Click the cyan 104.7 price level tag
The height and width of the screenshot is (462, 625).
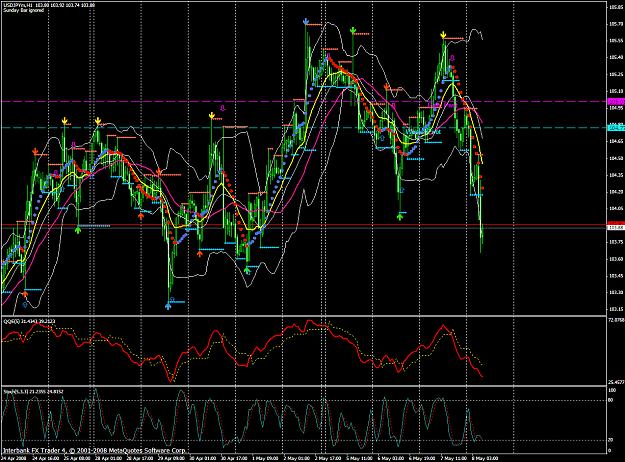616,128
